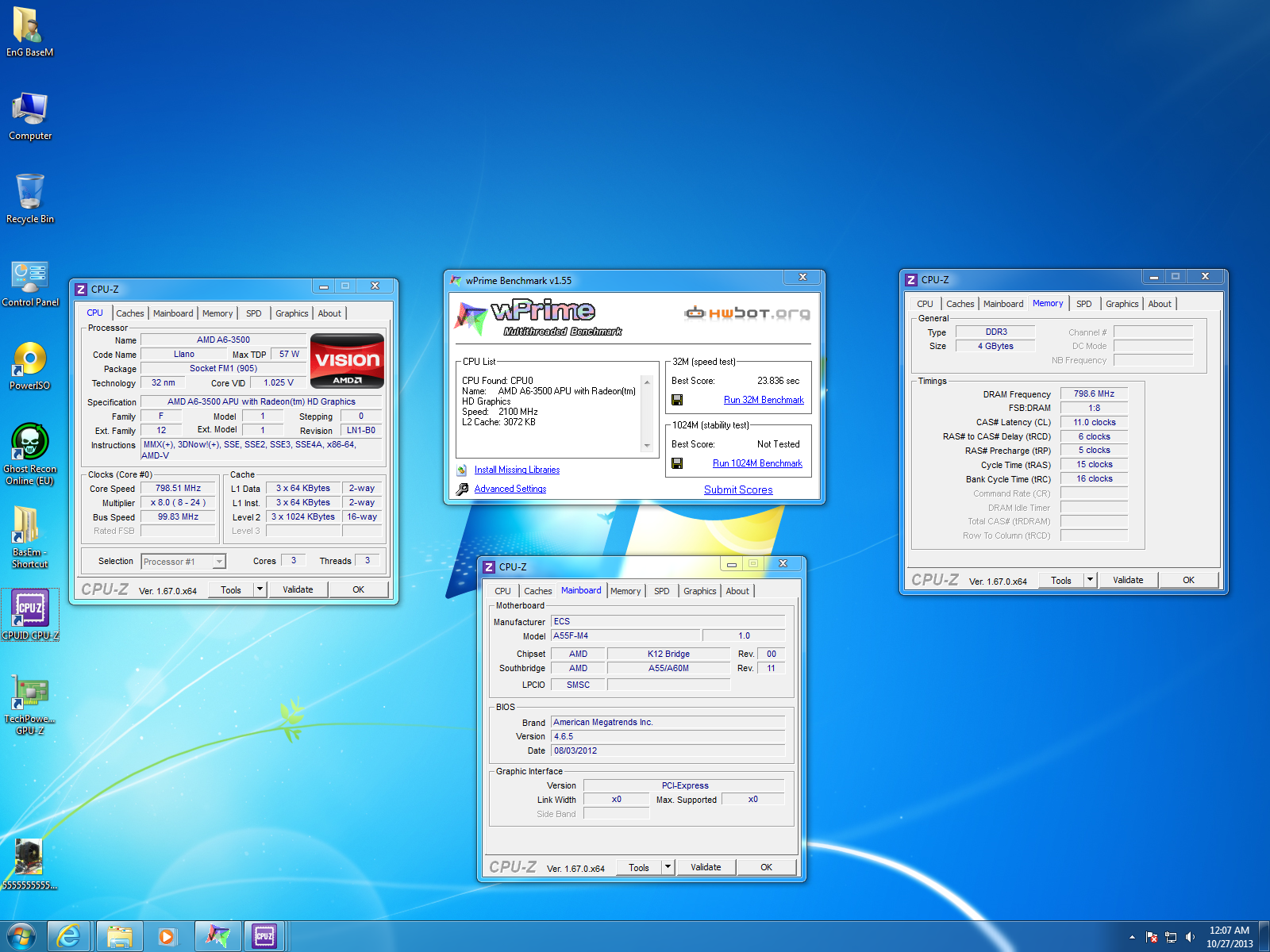Click the Specification field AMD A6-3500 APU

[x=261, y=401]
